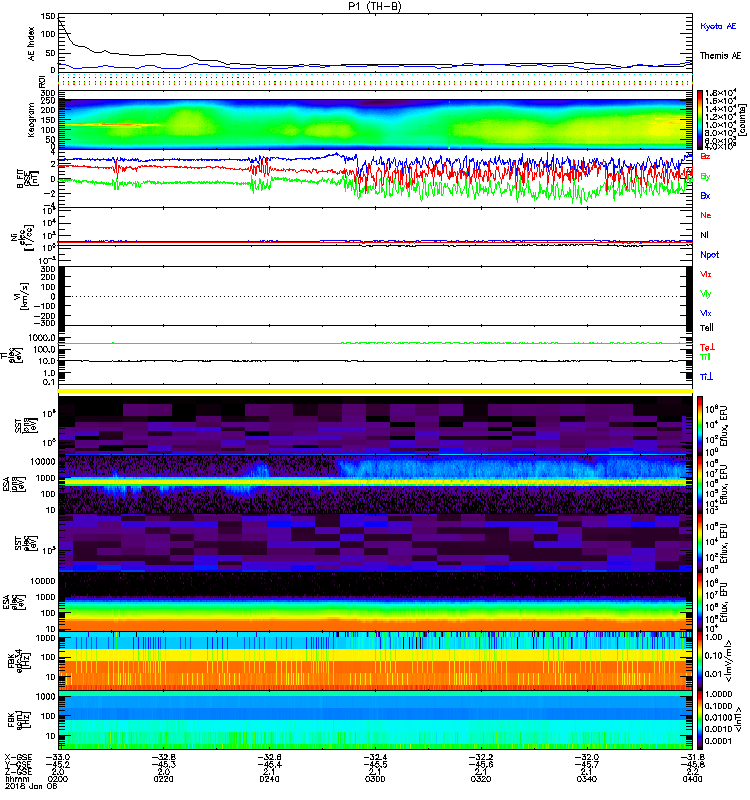Click the 0240 time tick label
The height and width of the screenshot is (800, 750).
click(269, 779)
